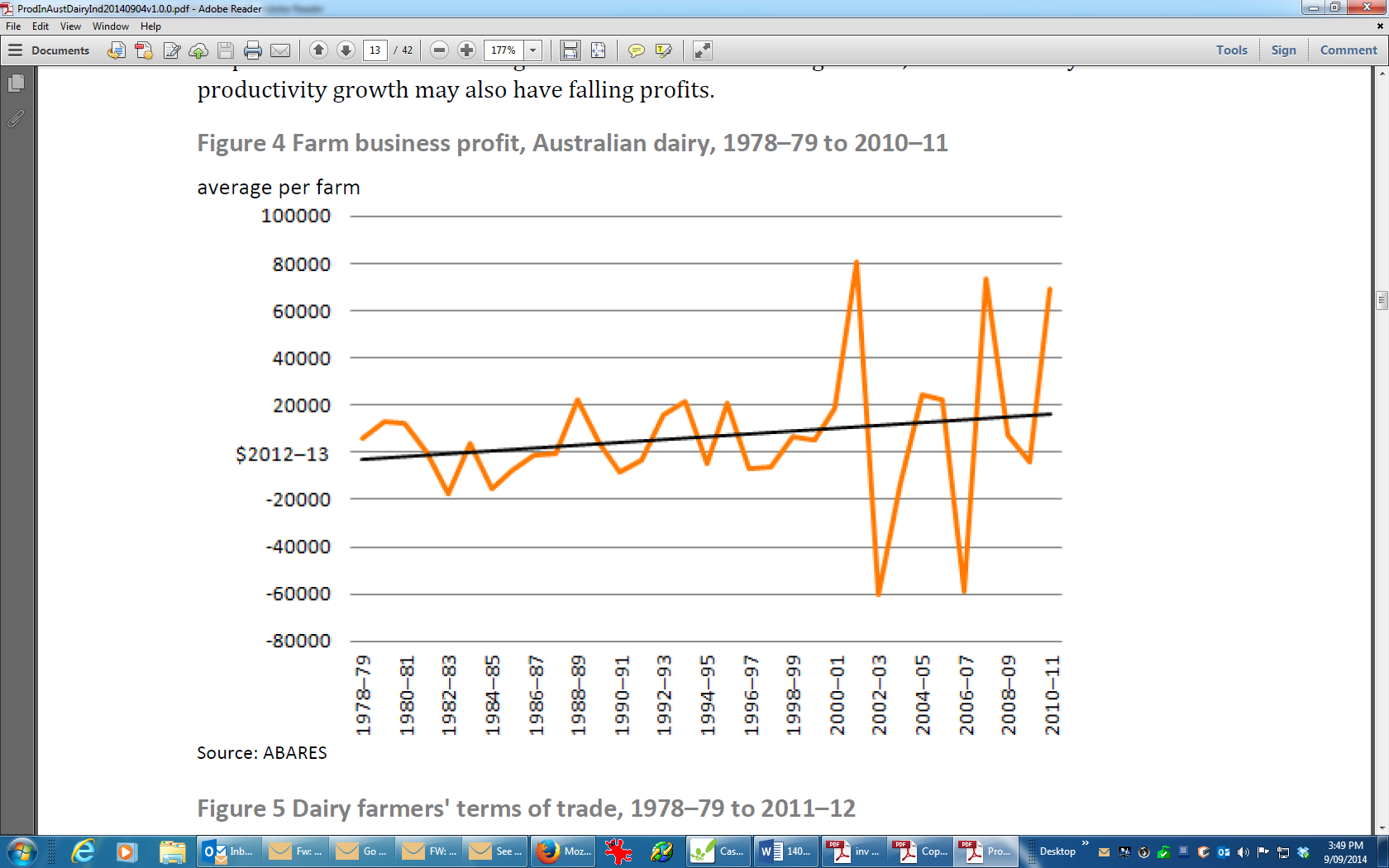The width and height of the screenshot is (1389, 868).
Task: Click the zoom in plus button
Action: pyautogui.click(x=466, y=50)
